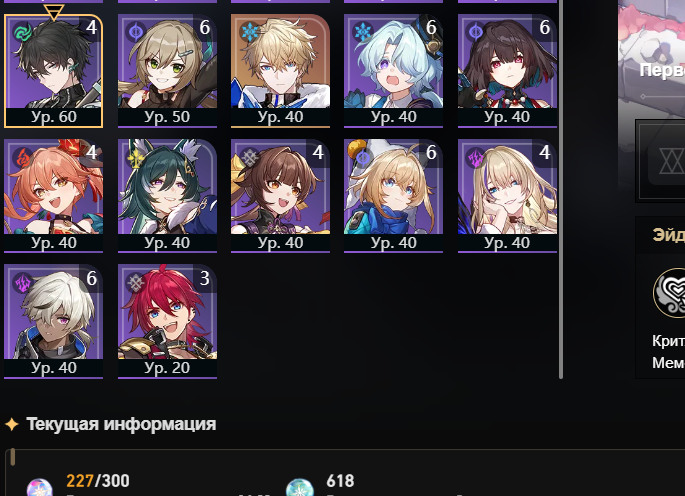Open the white-haired dark-skinned character card

click(53, 321)
